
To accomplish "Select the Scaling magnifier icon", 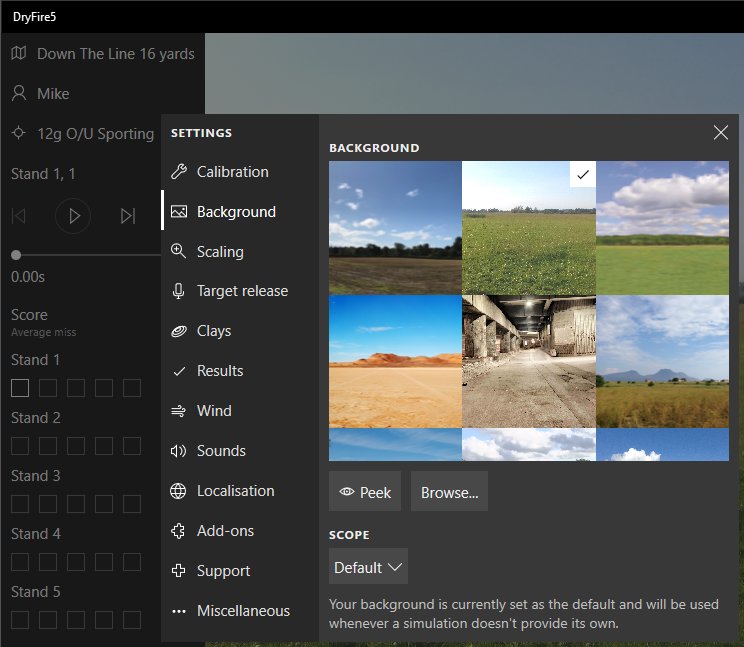I will pos(179,252).
